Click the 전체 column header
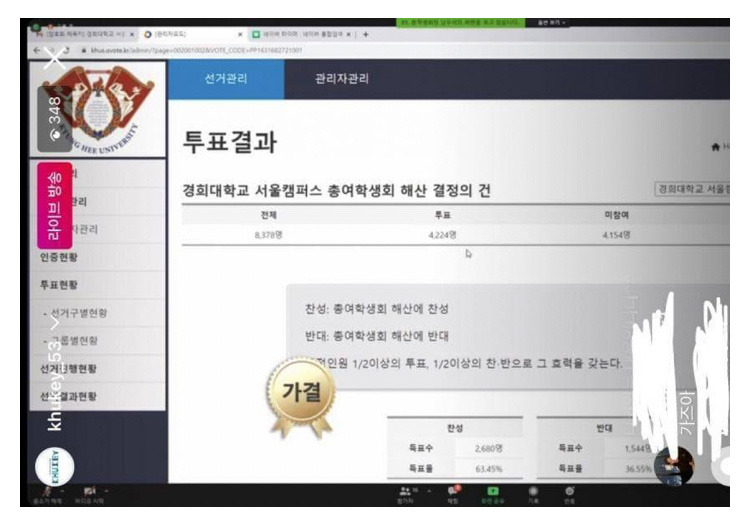The height and width of the screenshot is (524, 750). coord(268,215)
